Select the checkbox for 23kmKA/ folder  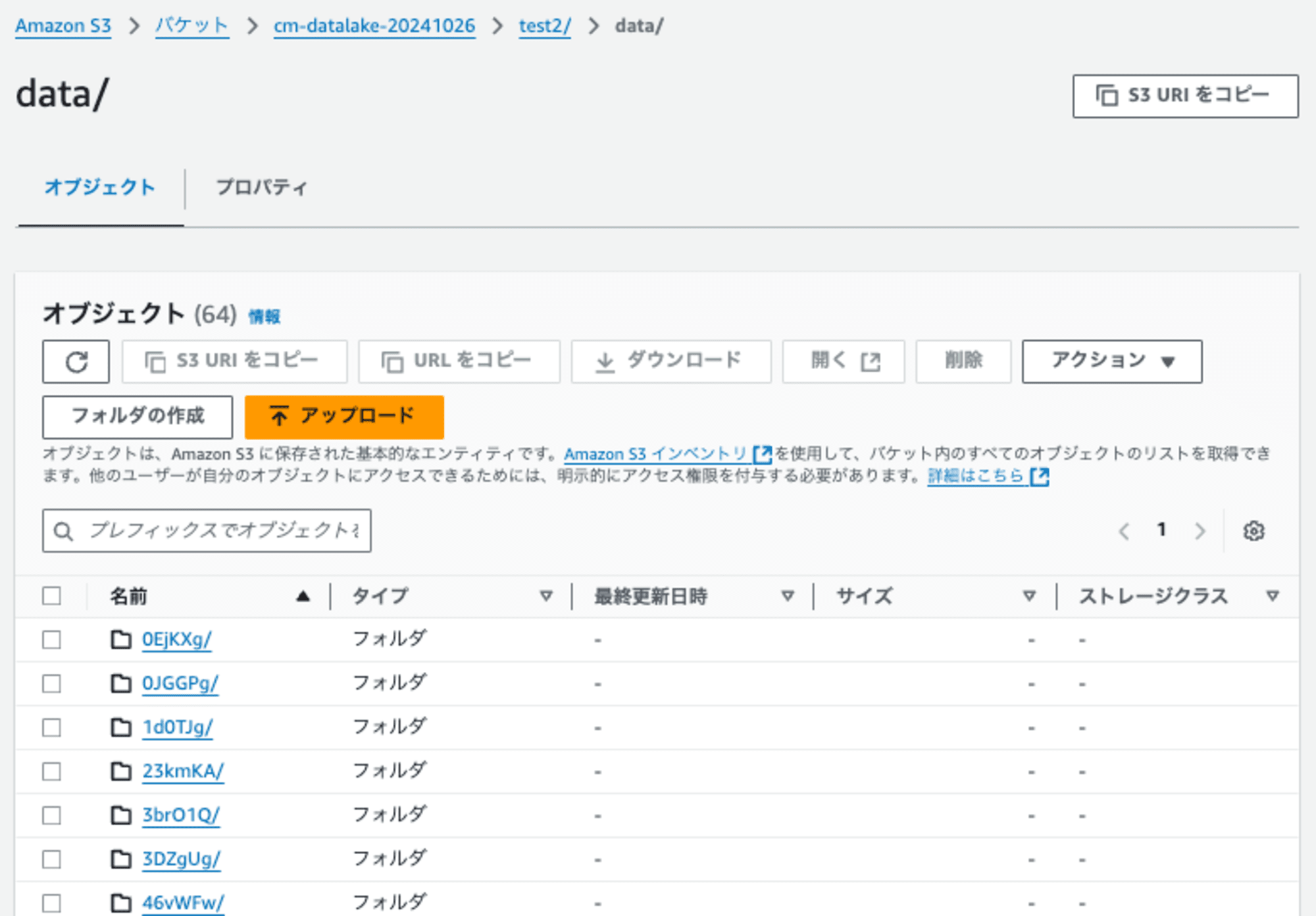(x=51, y=771)
